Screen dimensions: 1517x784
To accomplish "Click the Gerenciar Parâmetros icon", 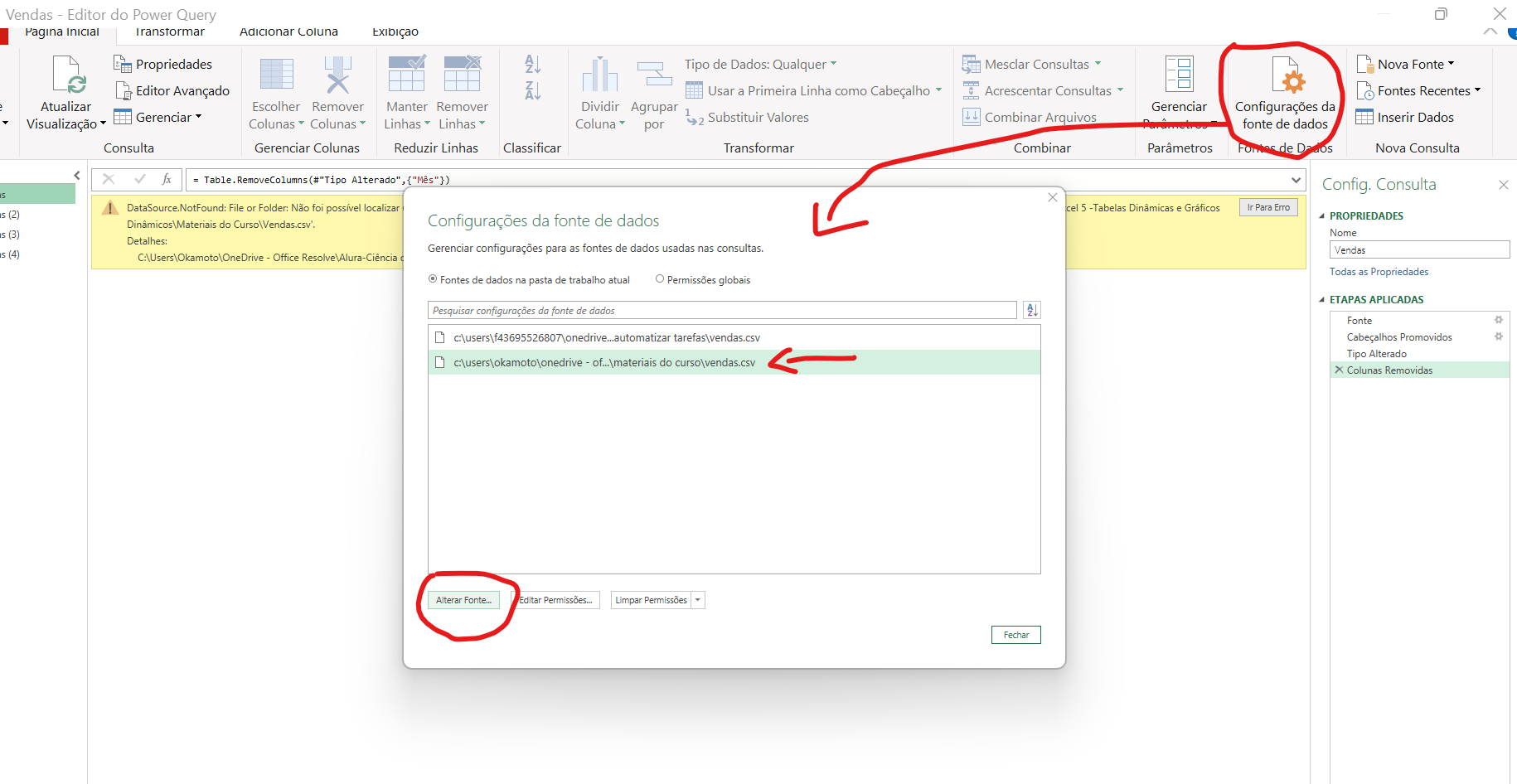I will click(x=1179, y=75).
